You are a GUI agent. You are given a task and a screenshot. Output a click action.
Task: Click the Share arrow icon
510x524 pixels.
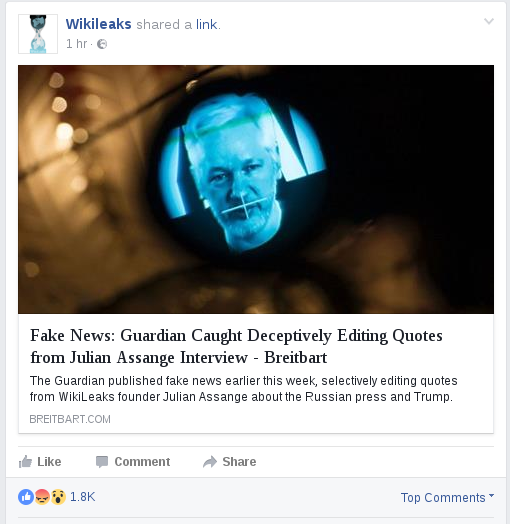[x=210, y=462]
